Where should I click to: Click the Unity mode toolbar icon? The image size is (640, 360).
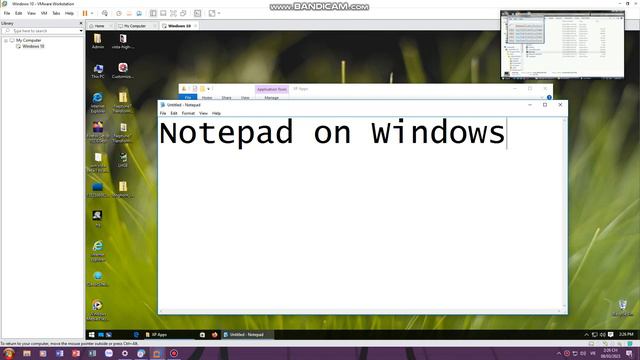pyautogui.click(x=183, y=13)
